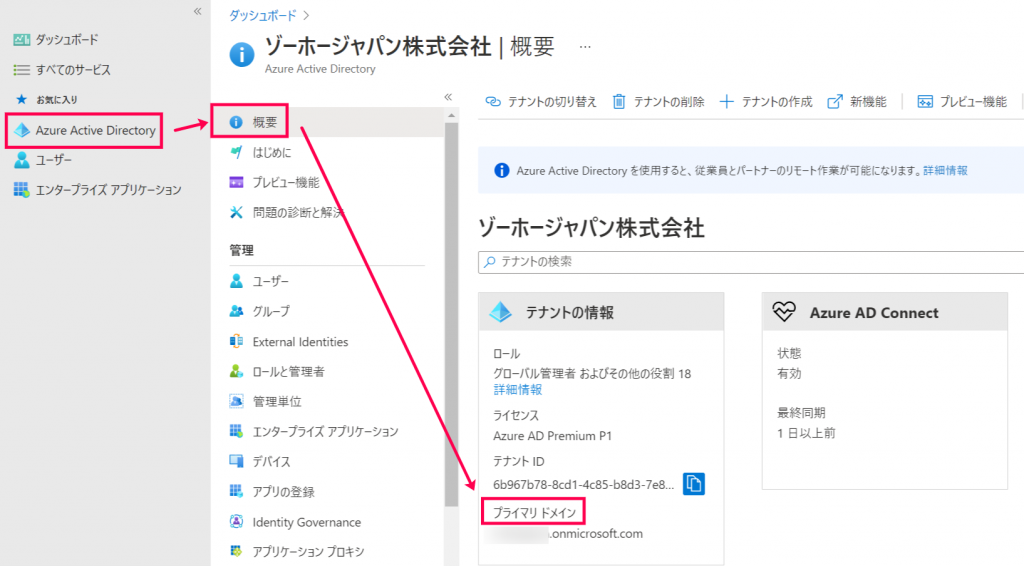This screenshot has height=566, width=1024.
Task: Click the お気に入り star icon
Action: click(22, 99)
